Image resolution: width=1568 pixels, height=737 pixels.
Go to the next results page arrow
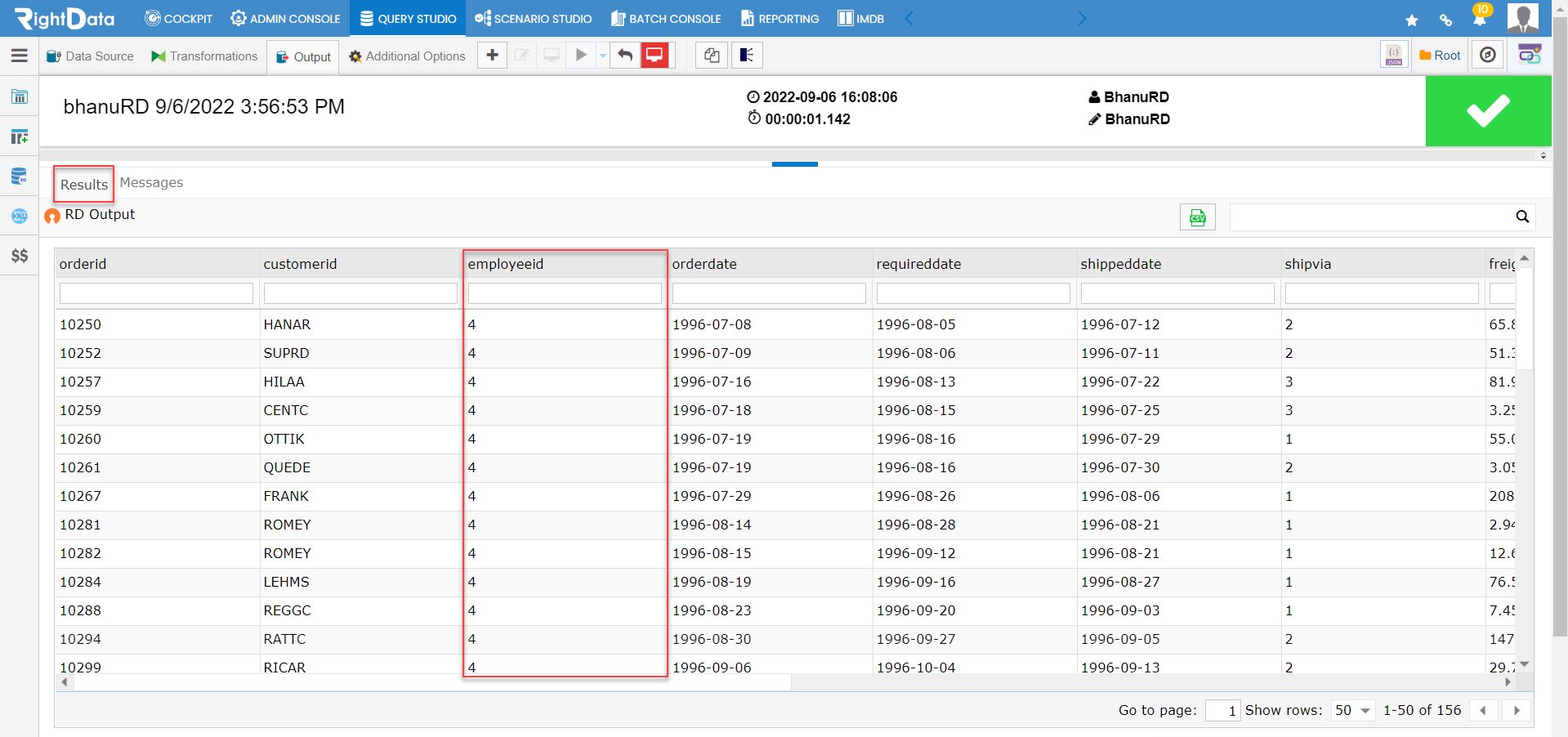click(1517, 710)
